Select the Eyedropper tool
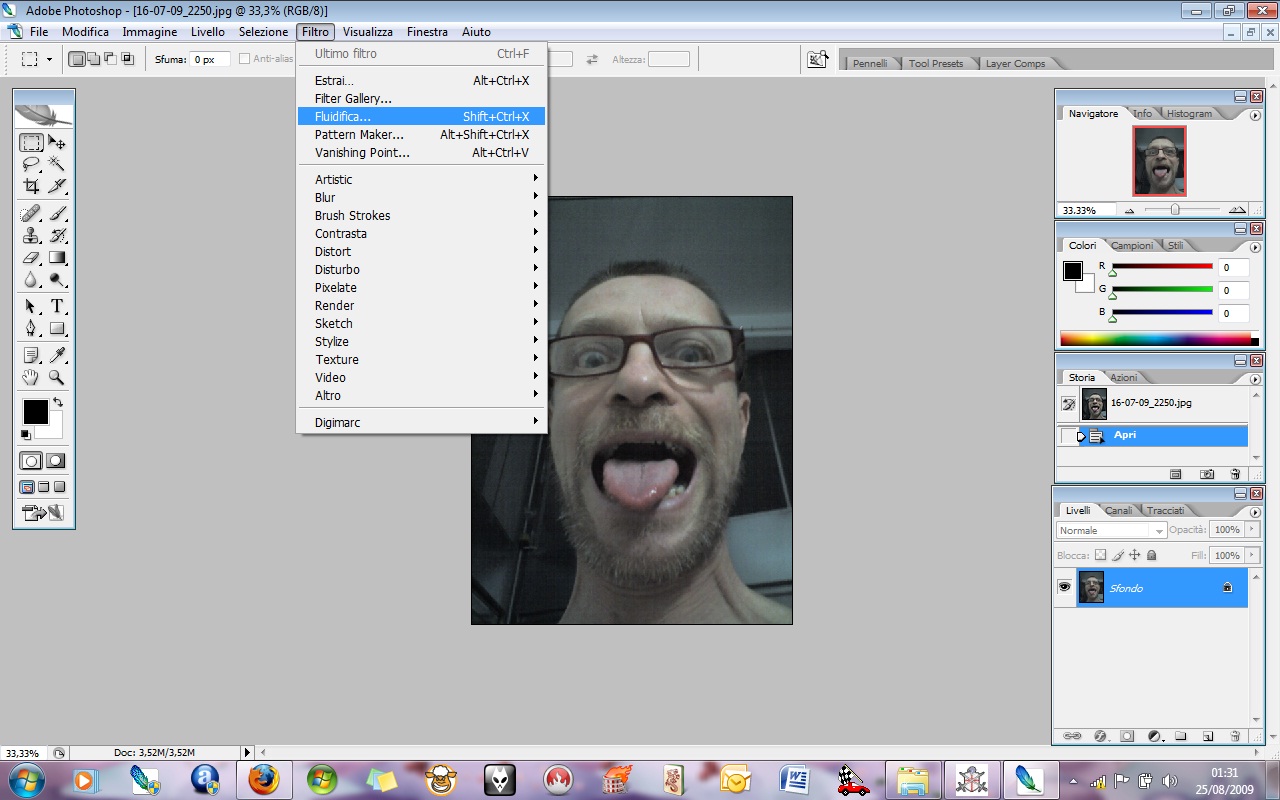The width and height of the screenshot is (1280, 800). [x=57, y=355]
